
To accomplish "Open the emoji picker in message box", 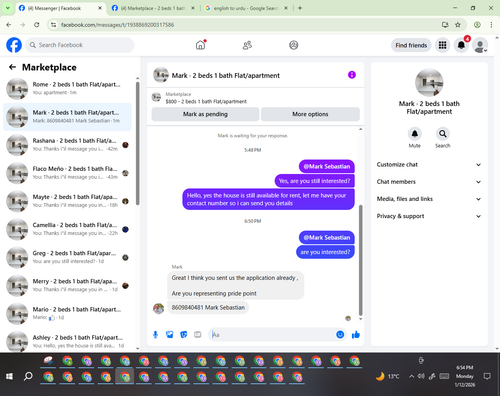I will (x=340, y=334).
